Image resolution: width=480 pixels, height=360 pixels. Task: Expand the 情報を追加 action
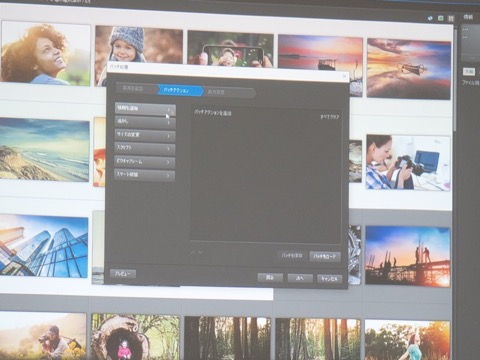click(x=145, y=109)
